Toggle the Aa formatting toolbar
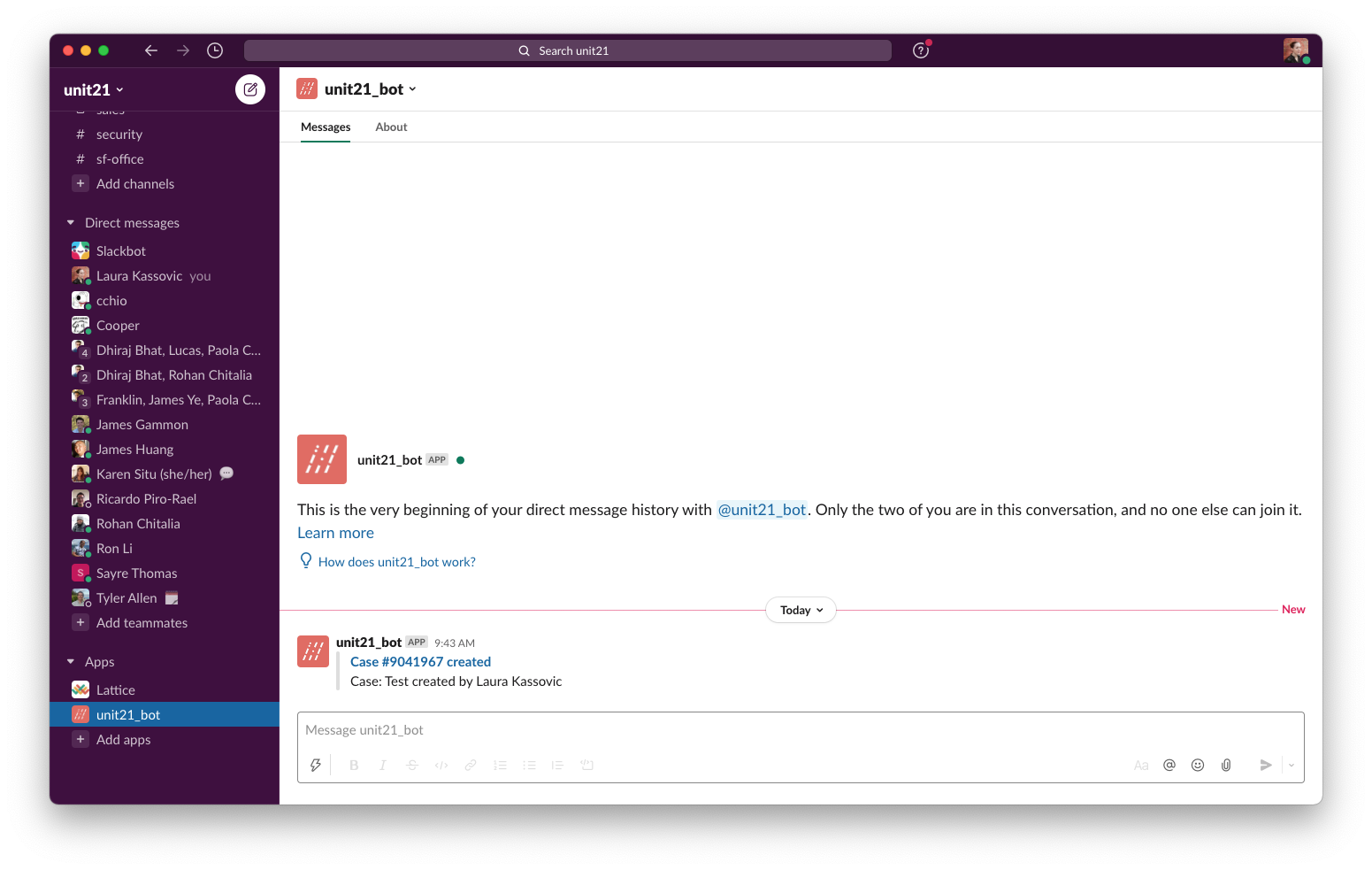1372x870 pixels. (1141, 765)
